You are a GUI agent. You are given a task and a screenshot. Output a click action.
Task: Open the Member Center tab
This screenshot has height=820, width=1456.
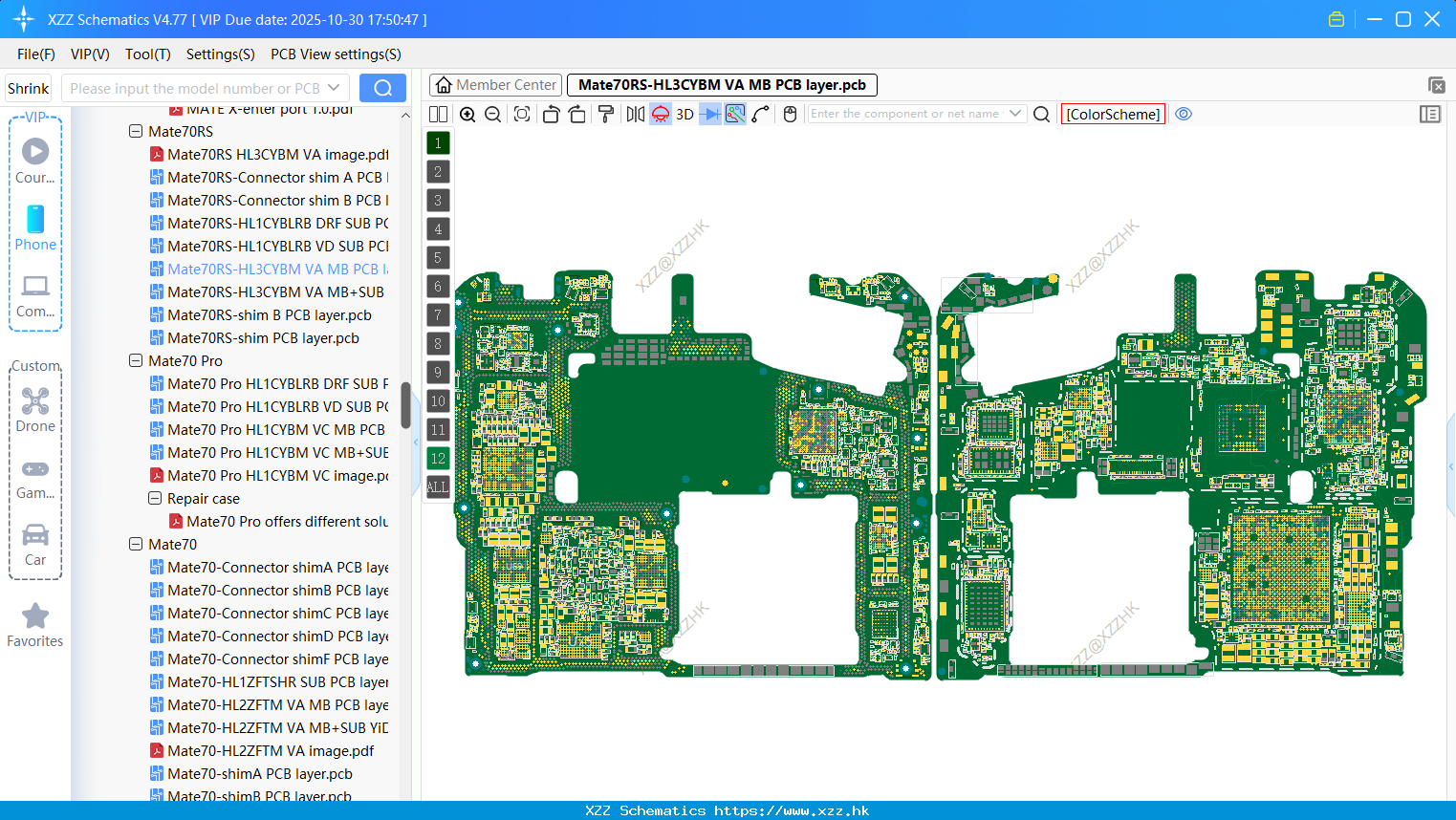[x=495, y=85]
